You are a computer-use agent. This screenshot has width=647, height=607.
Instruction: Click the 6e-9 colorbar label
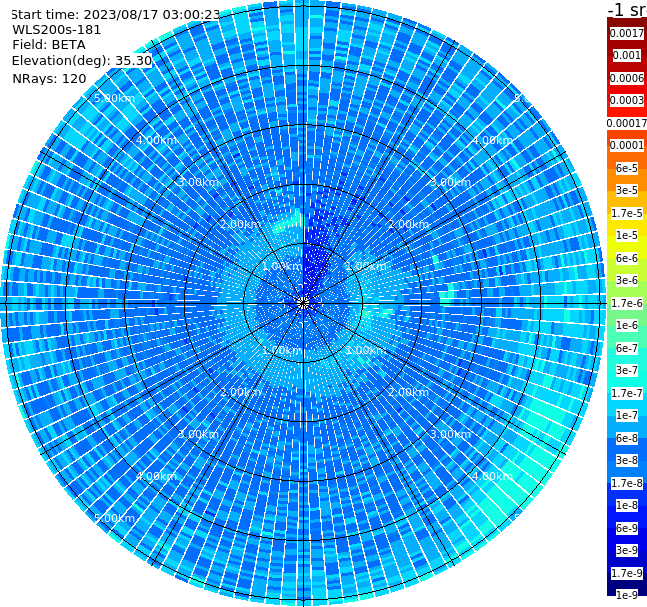pos(627,528)
